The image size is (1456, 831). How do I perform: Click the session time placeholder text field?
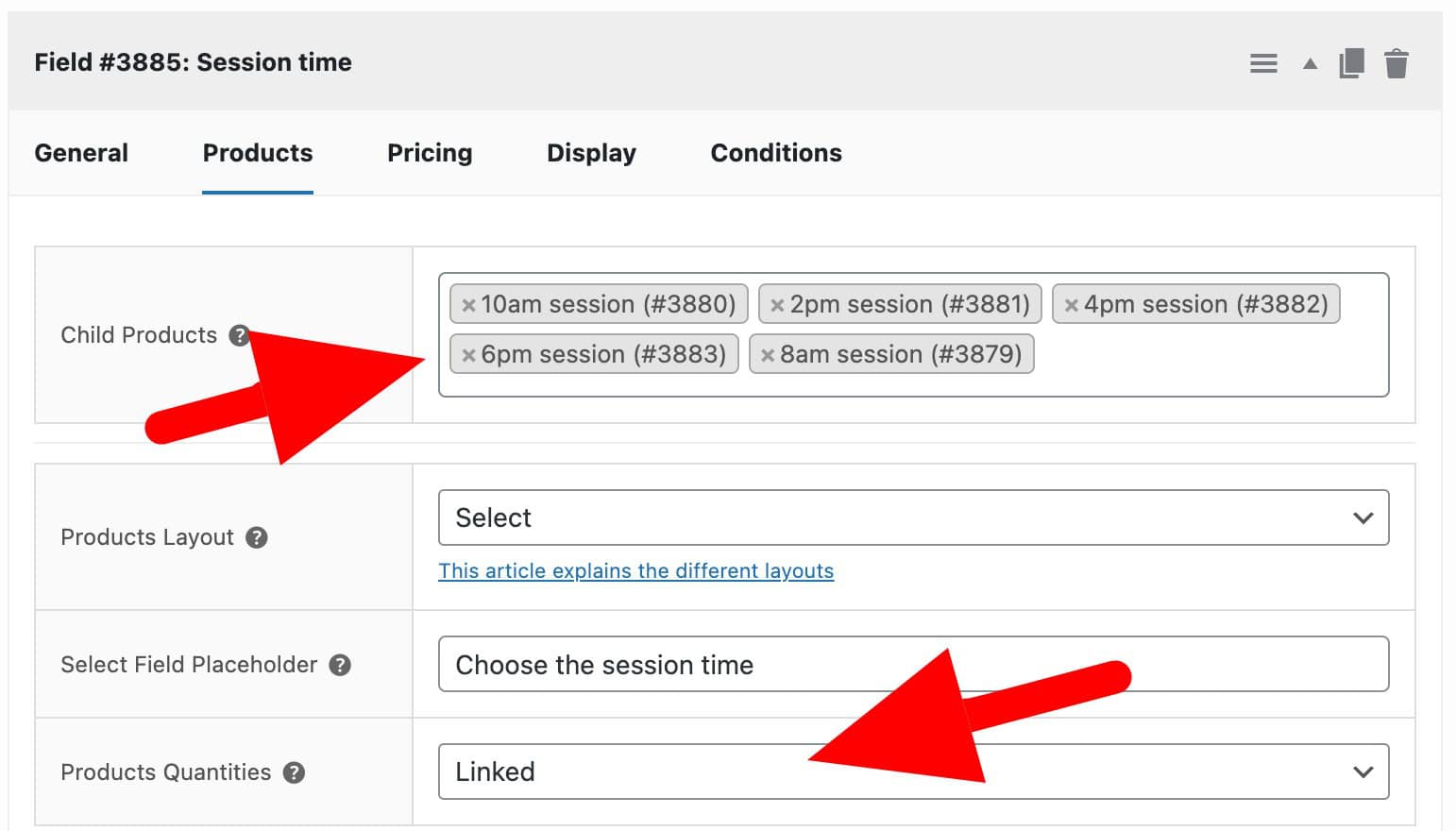pos(913,665)
